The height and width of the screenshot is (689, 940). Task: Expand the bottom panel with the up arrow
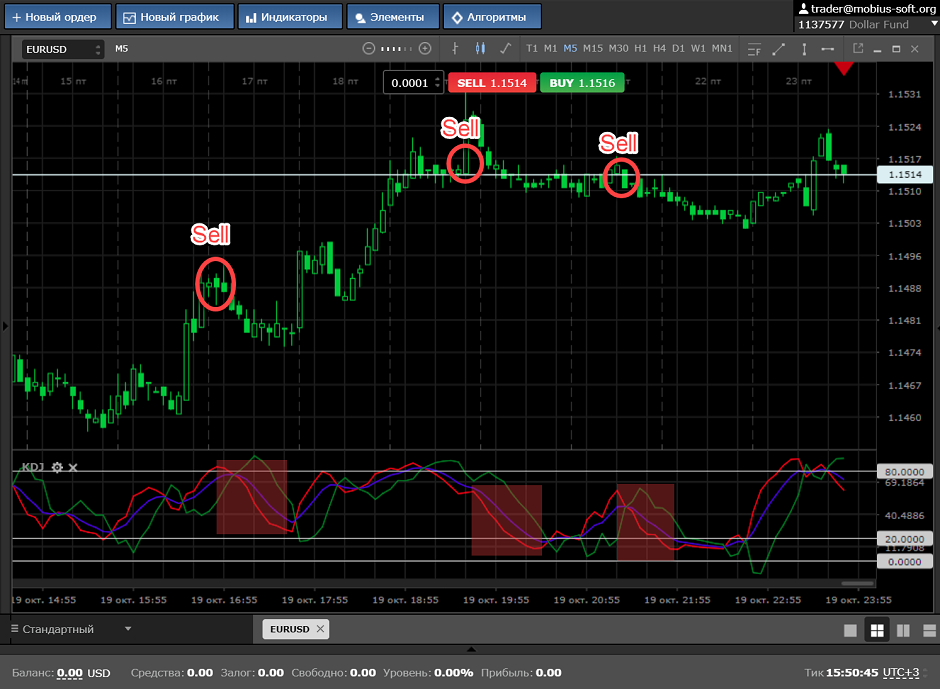[471, 649]
